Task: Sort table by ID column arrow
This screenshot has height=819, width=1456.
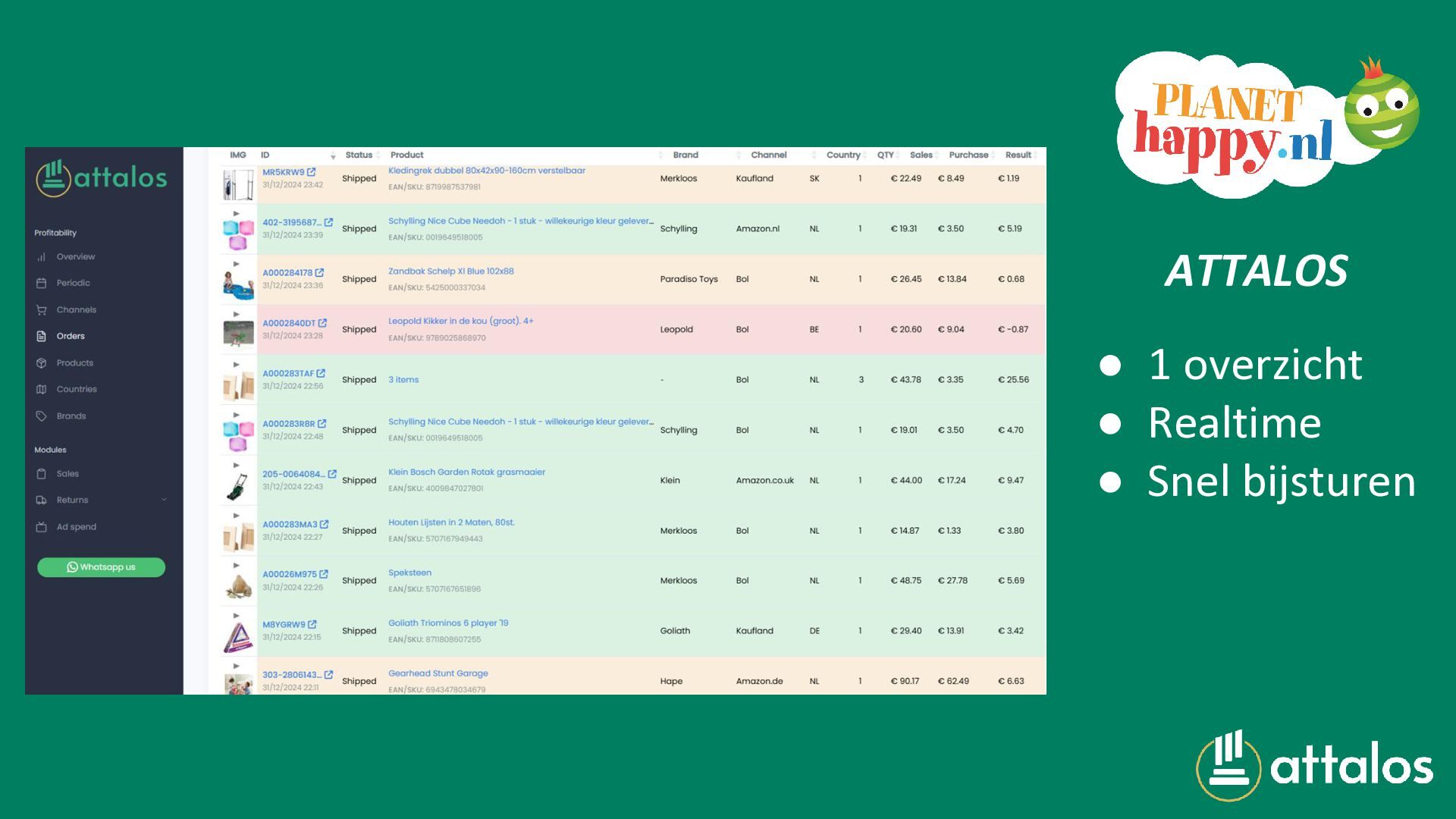Action: [333, 155]
